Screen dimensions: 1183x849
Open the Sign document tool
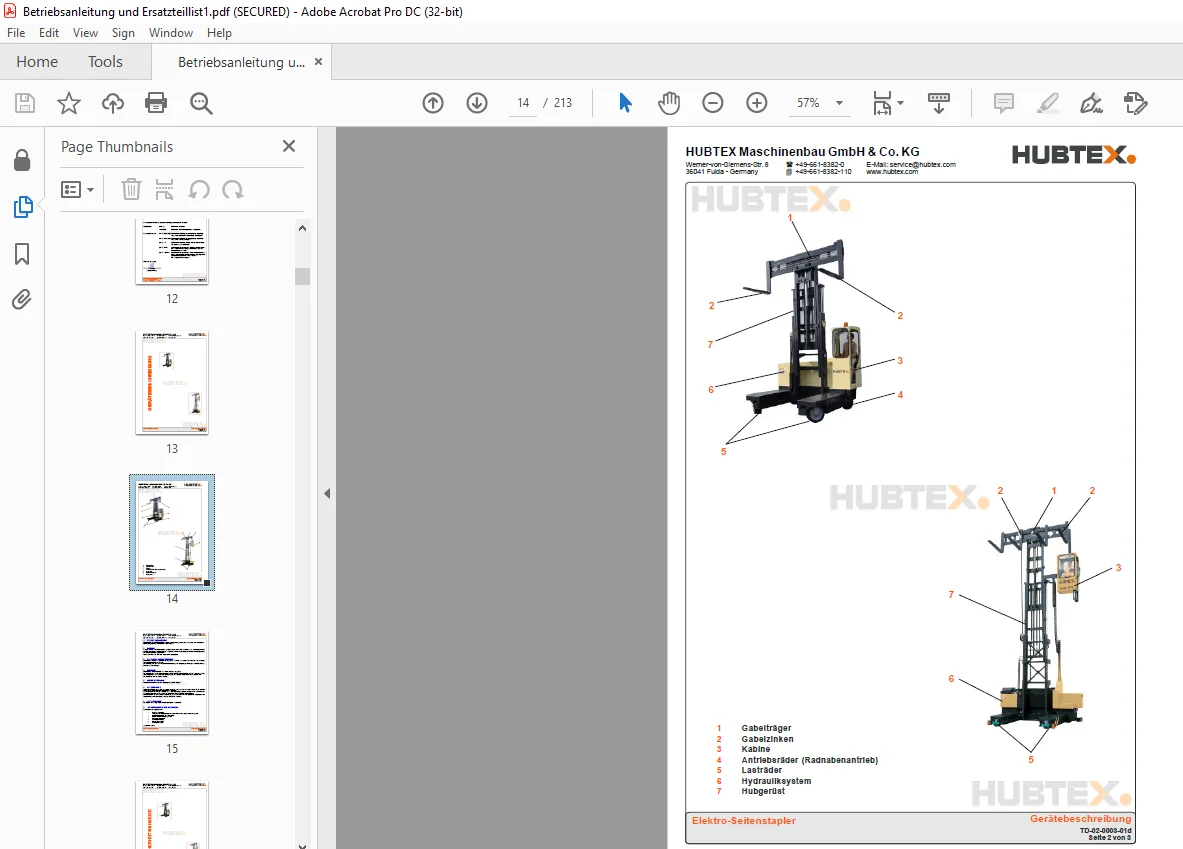(x=1092, y=103)
